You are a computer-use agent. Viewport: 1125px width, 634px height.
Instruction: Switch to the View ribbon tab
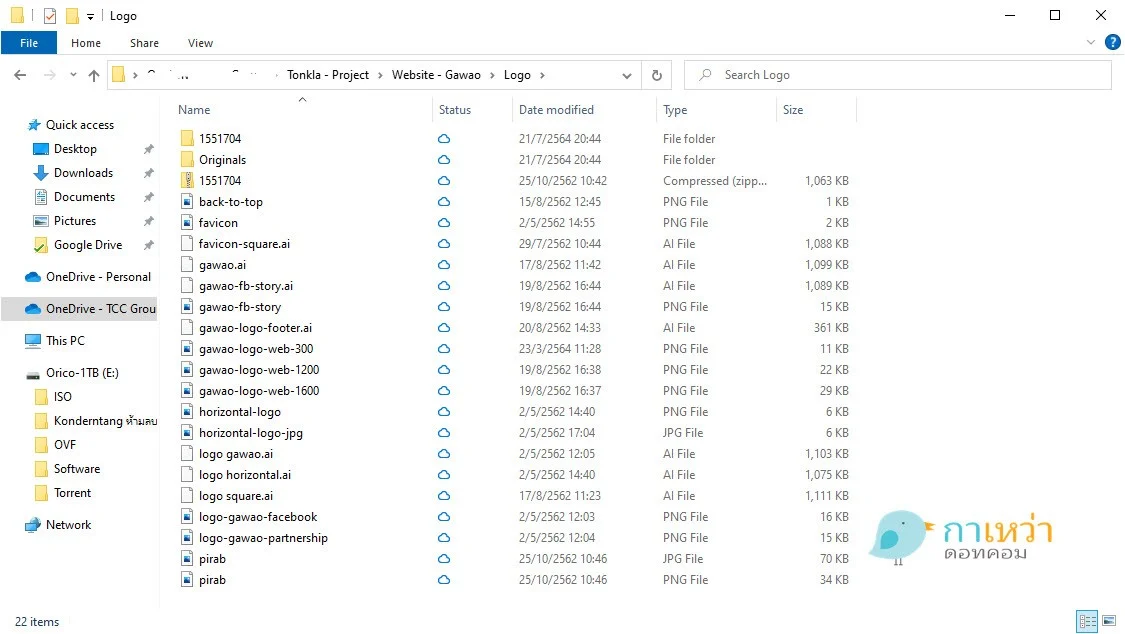click(x=200, y=43)
